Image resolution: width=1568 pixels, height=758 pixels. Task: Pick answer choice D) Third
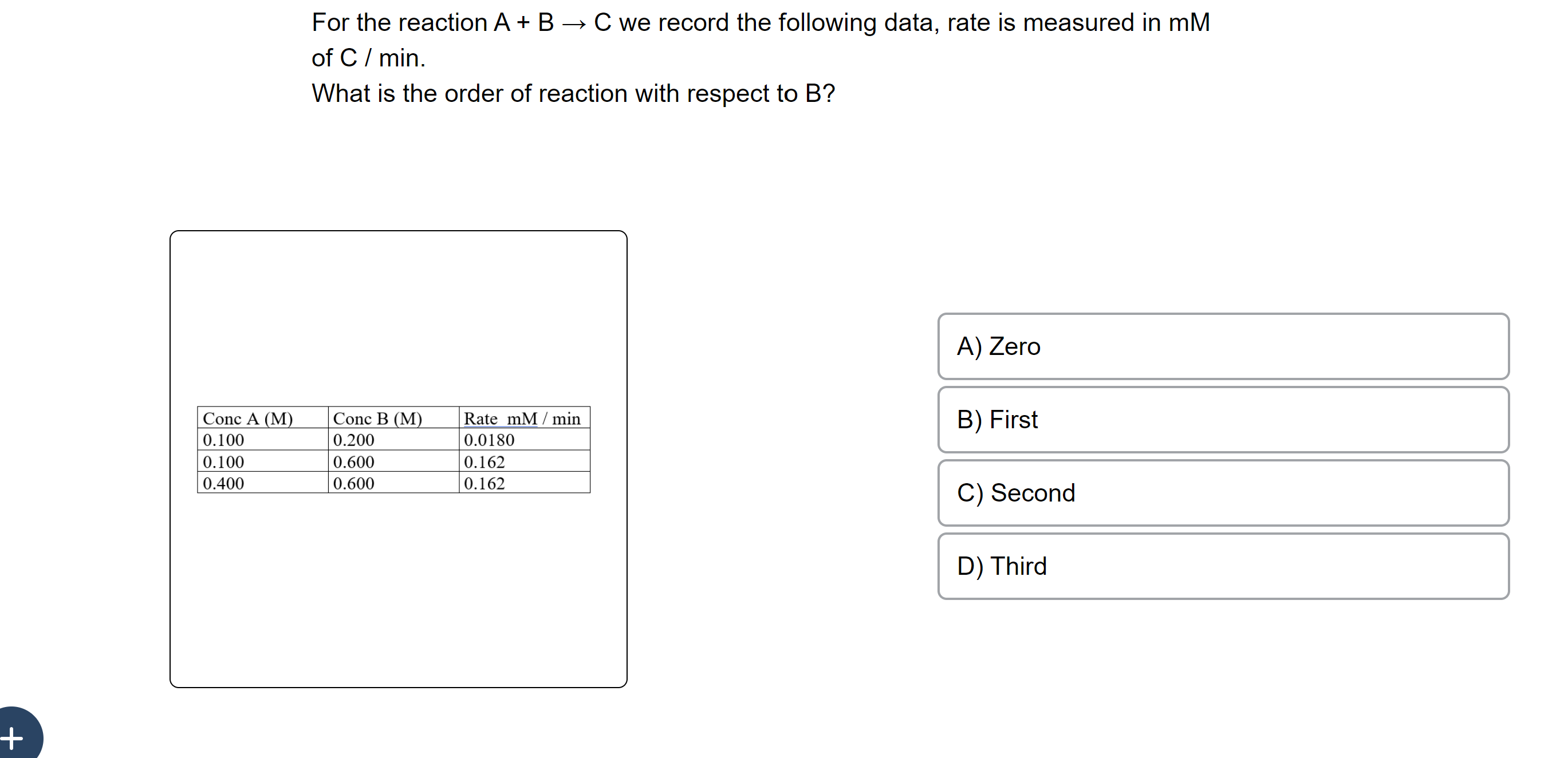(1222, 566)
